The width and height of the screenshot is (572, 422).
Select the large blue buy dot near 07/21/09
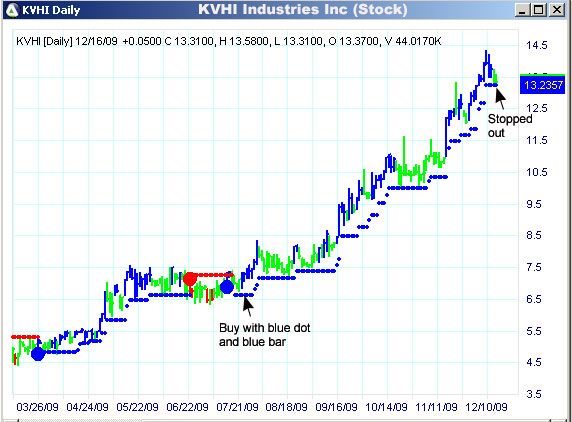(227, 287)
